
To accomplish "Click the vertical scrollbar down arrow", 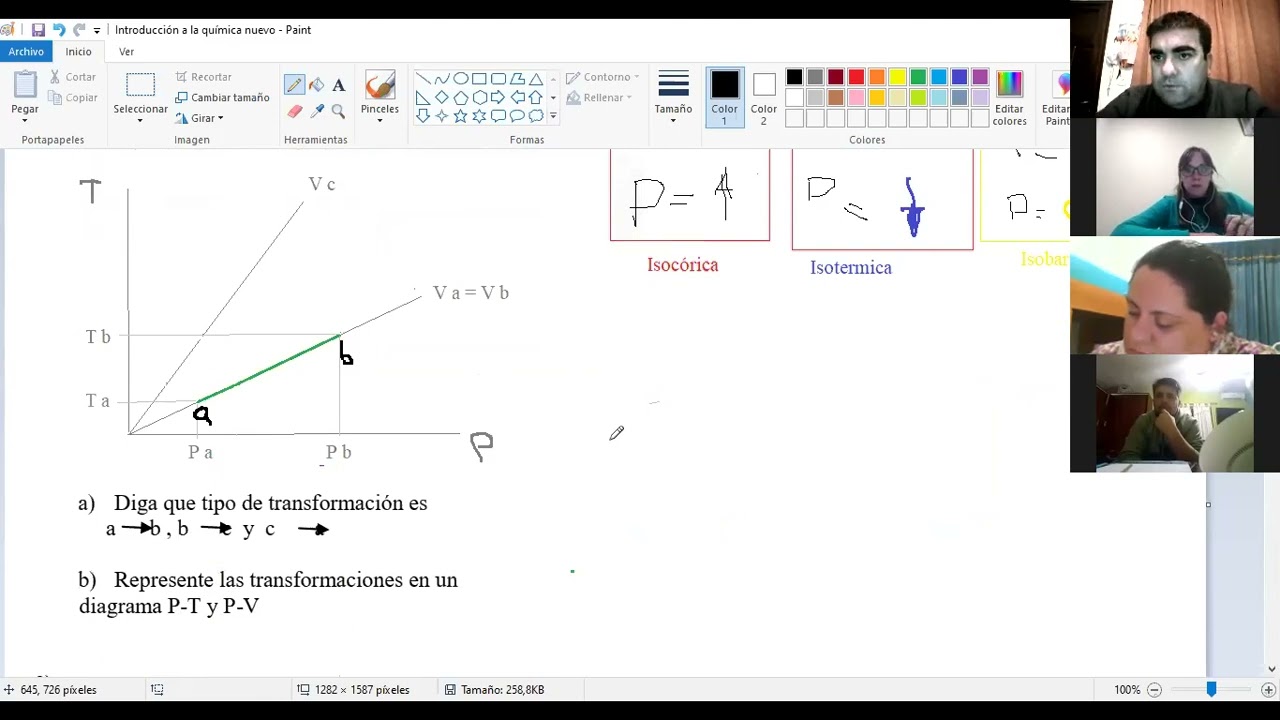I will click(1272, 669).
